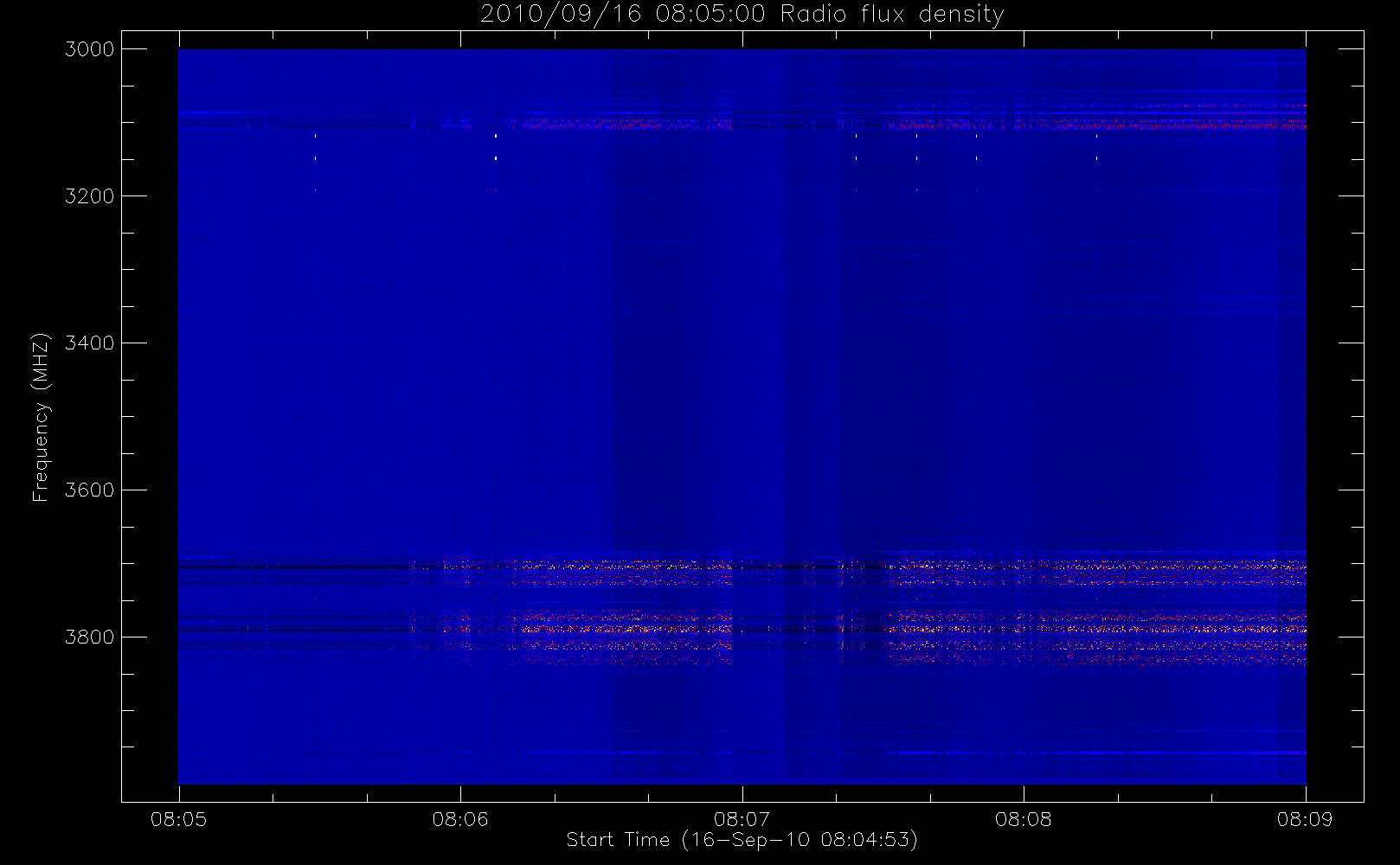1400x865 pixels.
Task: Click the 08:06 time tick label
Action: (x=460, y=819)
